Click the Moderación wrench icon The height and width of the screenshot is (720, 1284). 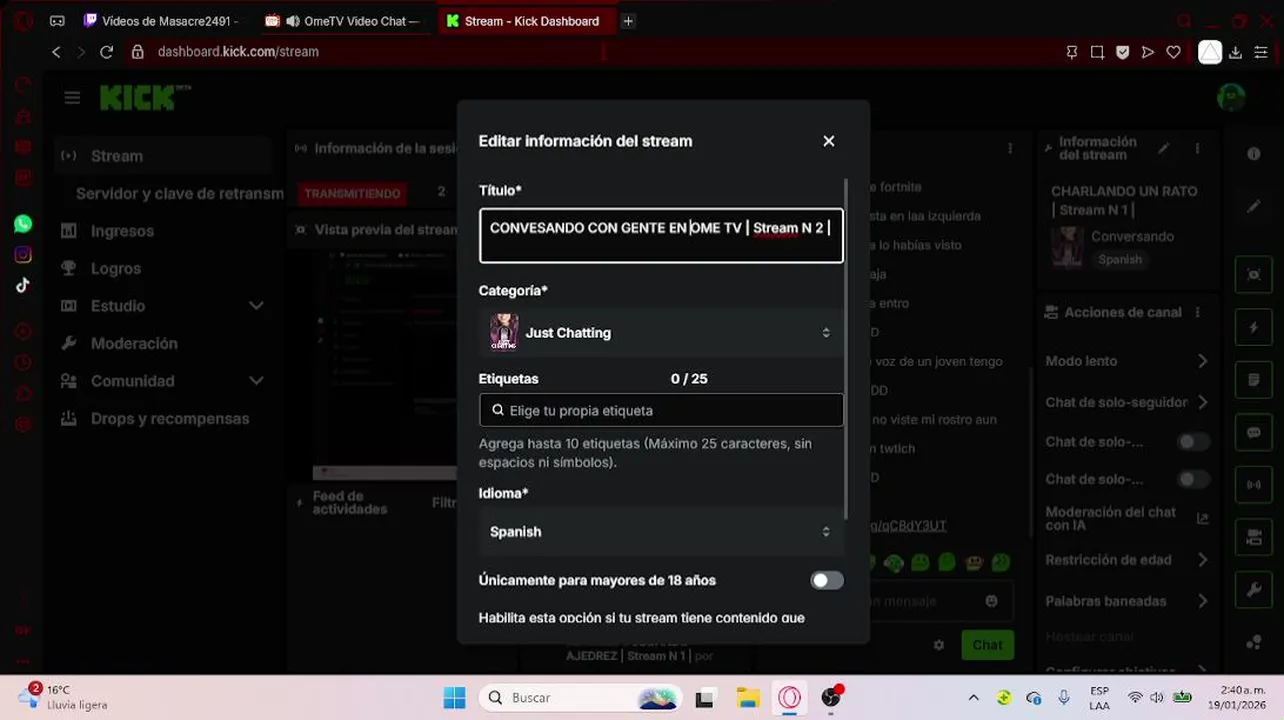(69, 343)
